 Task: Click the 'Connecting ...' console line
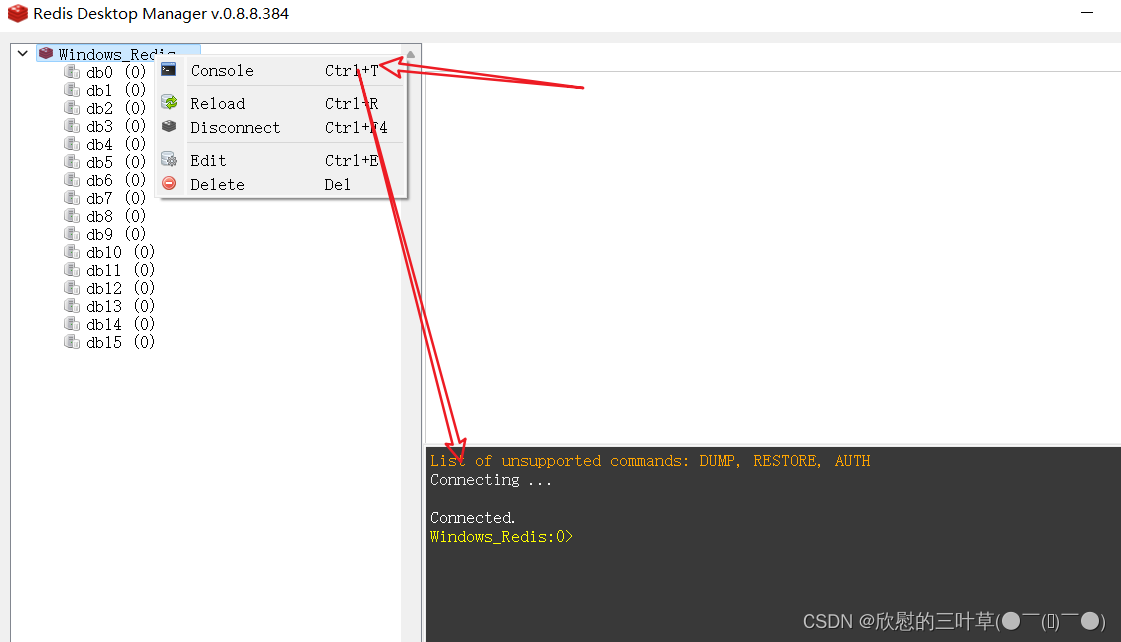coord(490,480)
